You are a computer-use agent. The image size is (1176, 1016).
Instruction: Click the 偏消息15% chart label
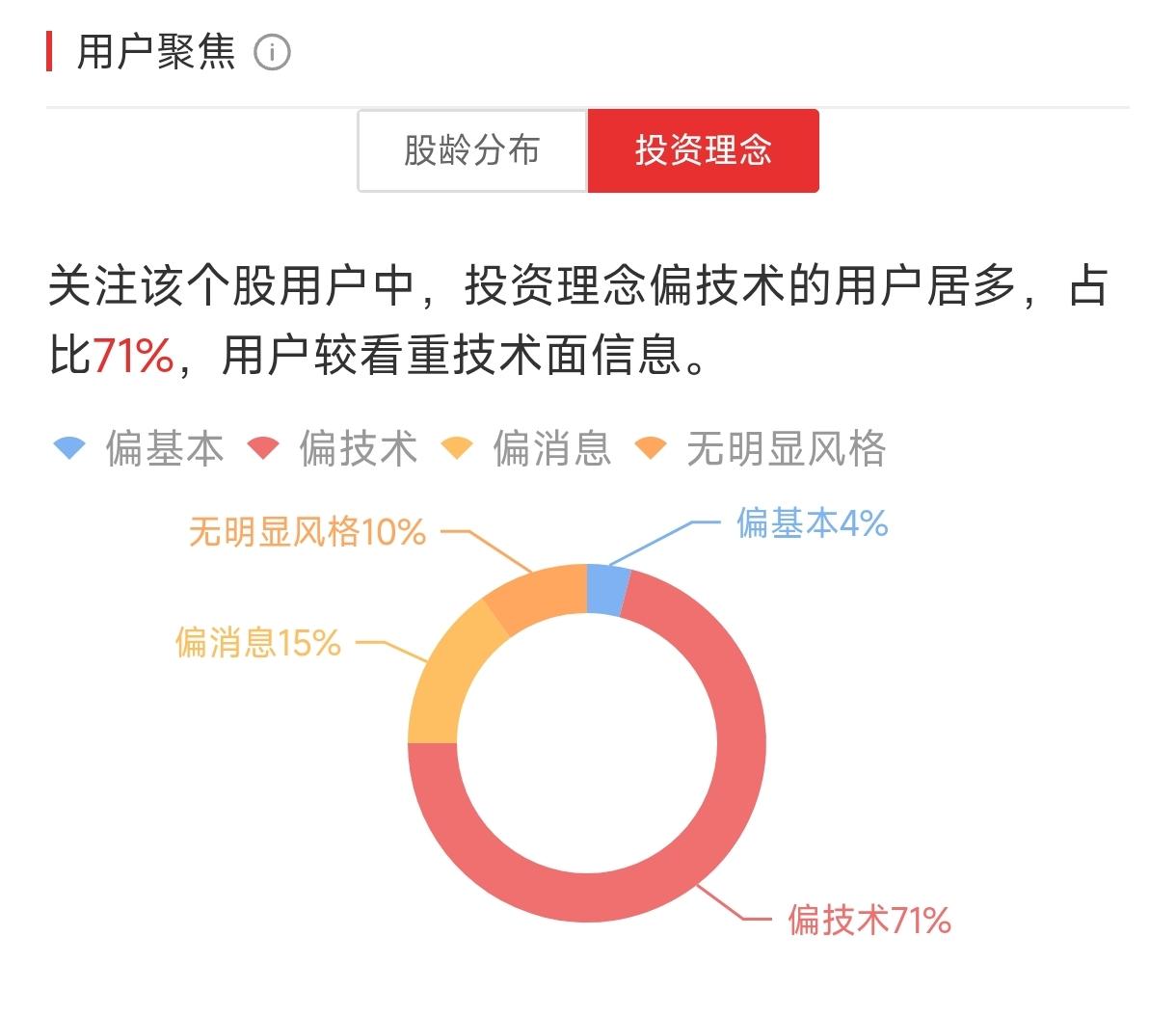[x=258, y=642]
